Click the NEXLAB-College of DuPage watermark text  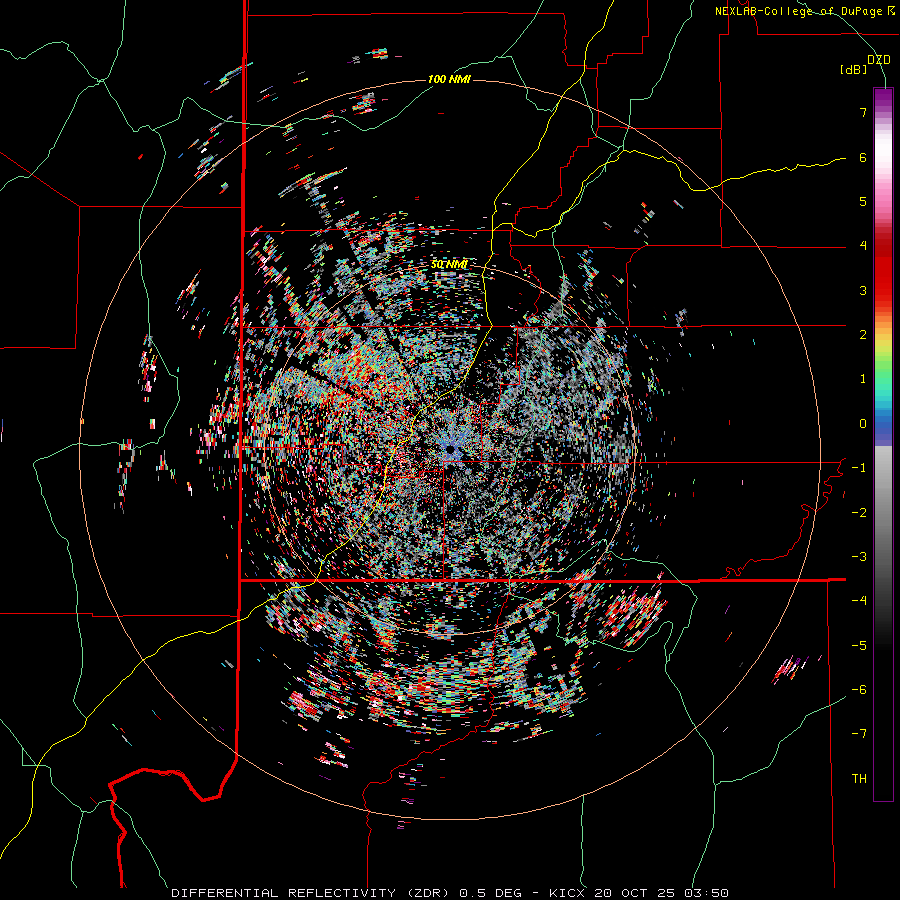point(804,11)
